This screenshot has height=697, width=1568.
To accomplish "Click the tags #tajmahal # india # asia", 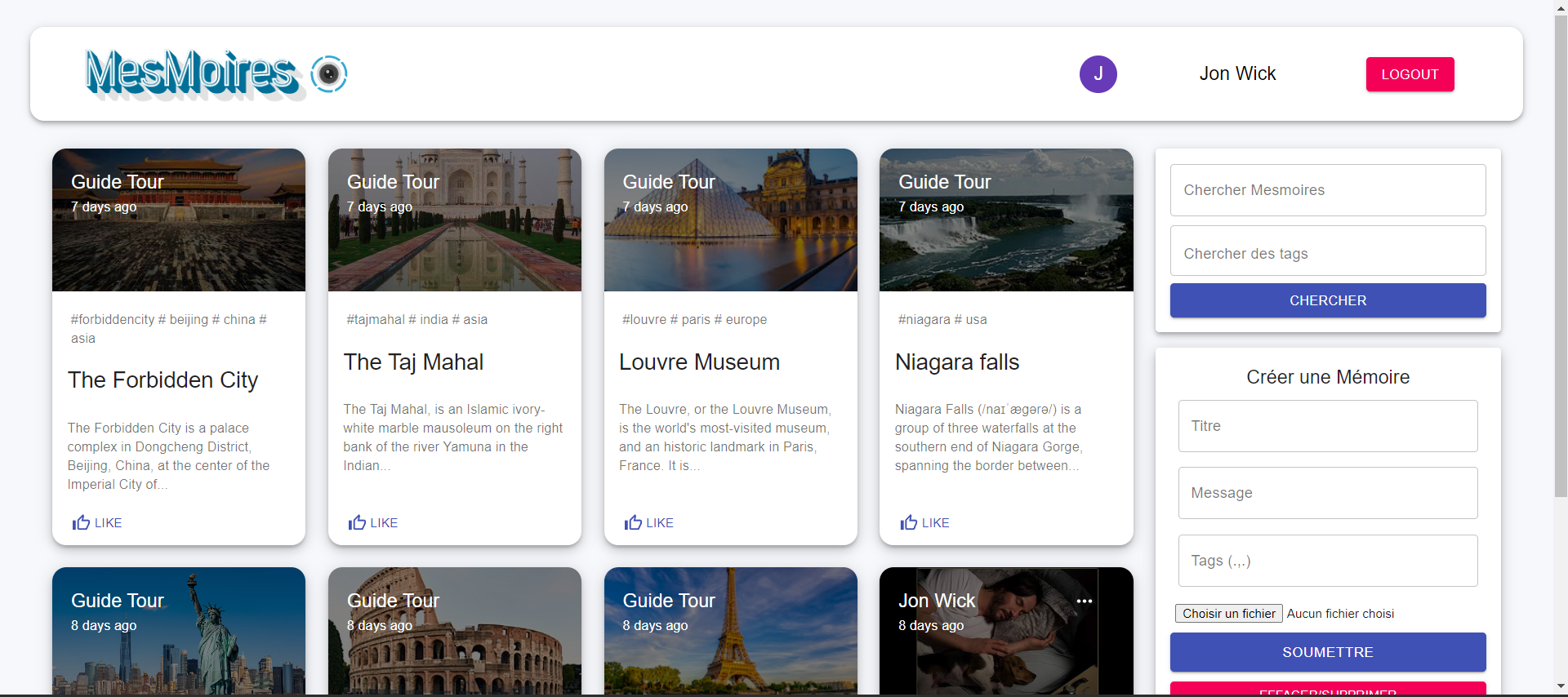I will tap(417, 320).
